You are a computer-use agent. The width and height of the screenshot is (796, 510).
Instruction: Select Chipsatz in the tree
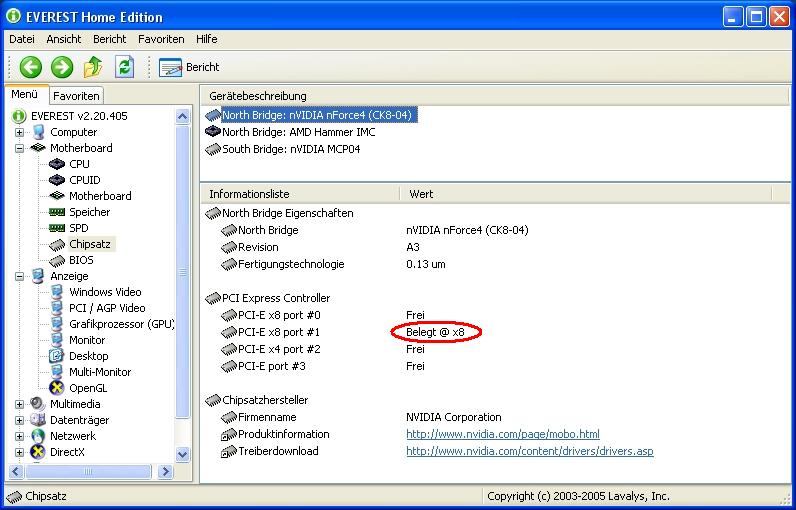point(90,244)
